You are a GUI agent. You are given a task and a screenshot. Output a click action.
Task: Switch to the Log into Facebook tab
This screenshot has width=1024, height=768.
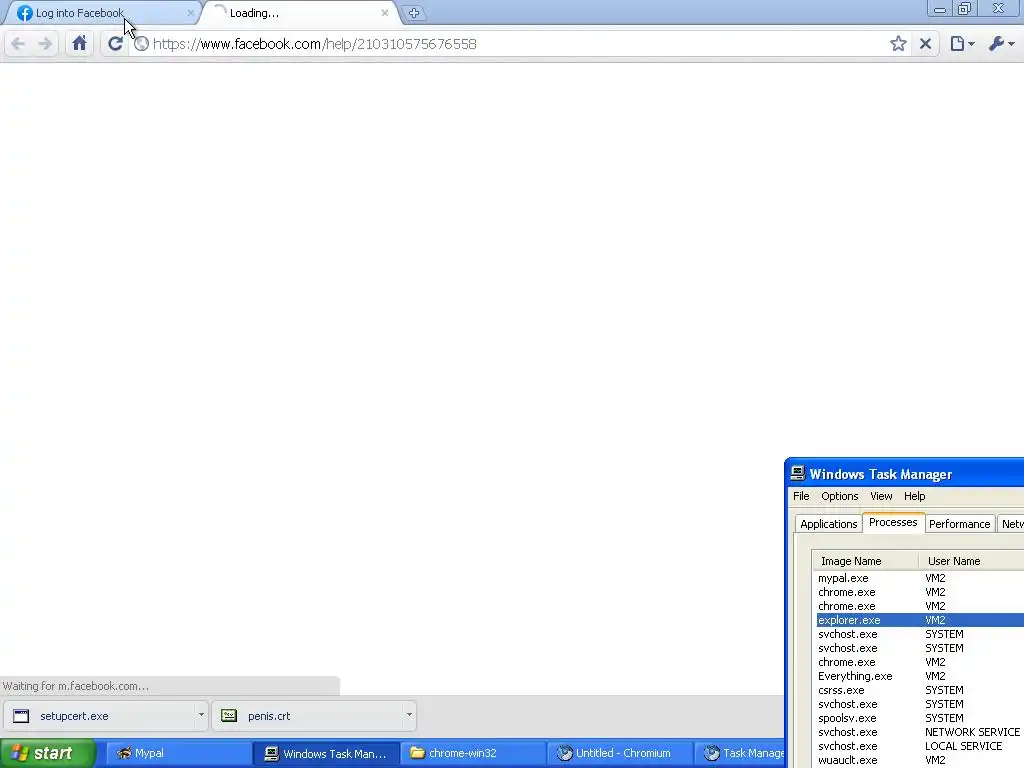click(x=101, y=13)
